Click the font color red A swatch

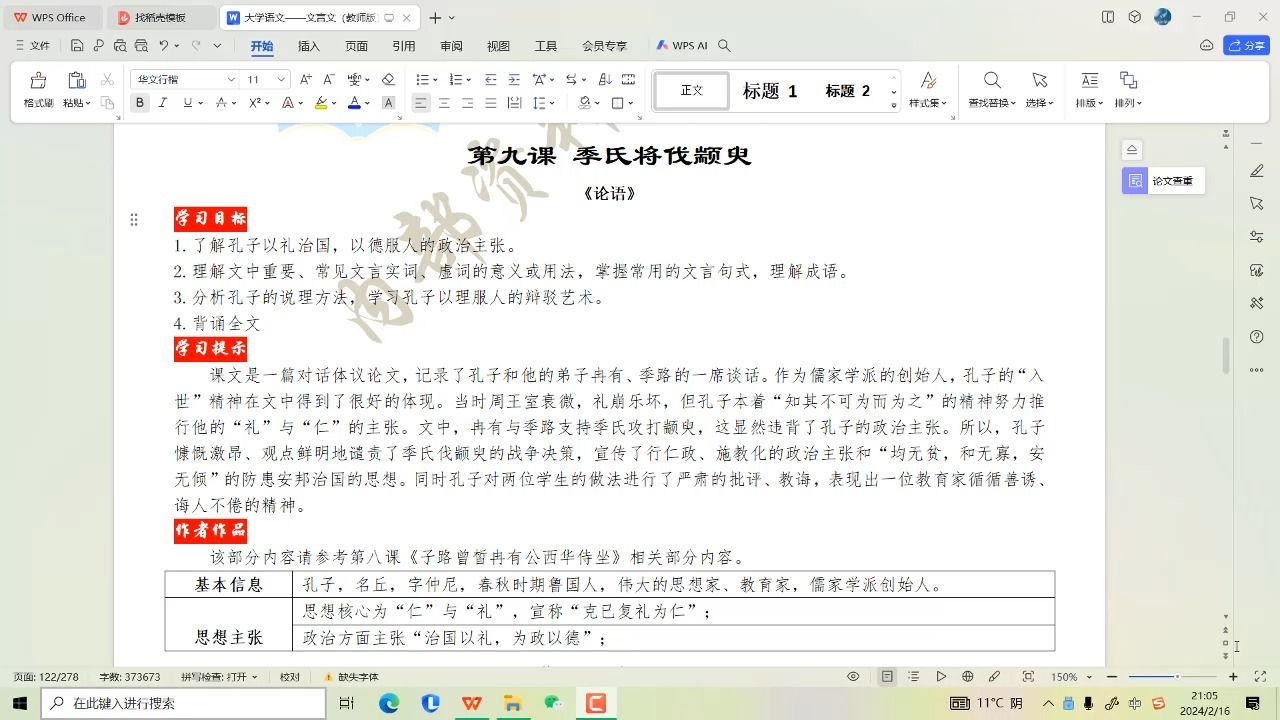pyautogui.click(x=354, y=102)
